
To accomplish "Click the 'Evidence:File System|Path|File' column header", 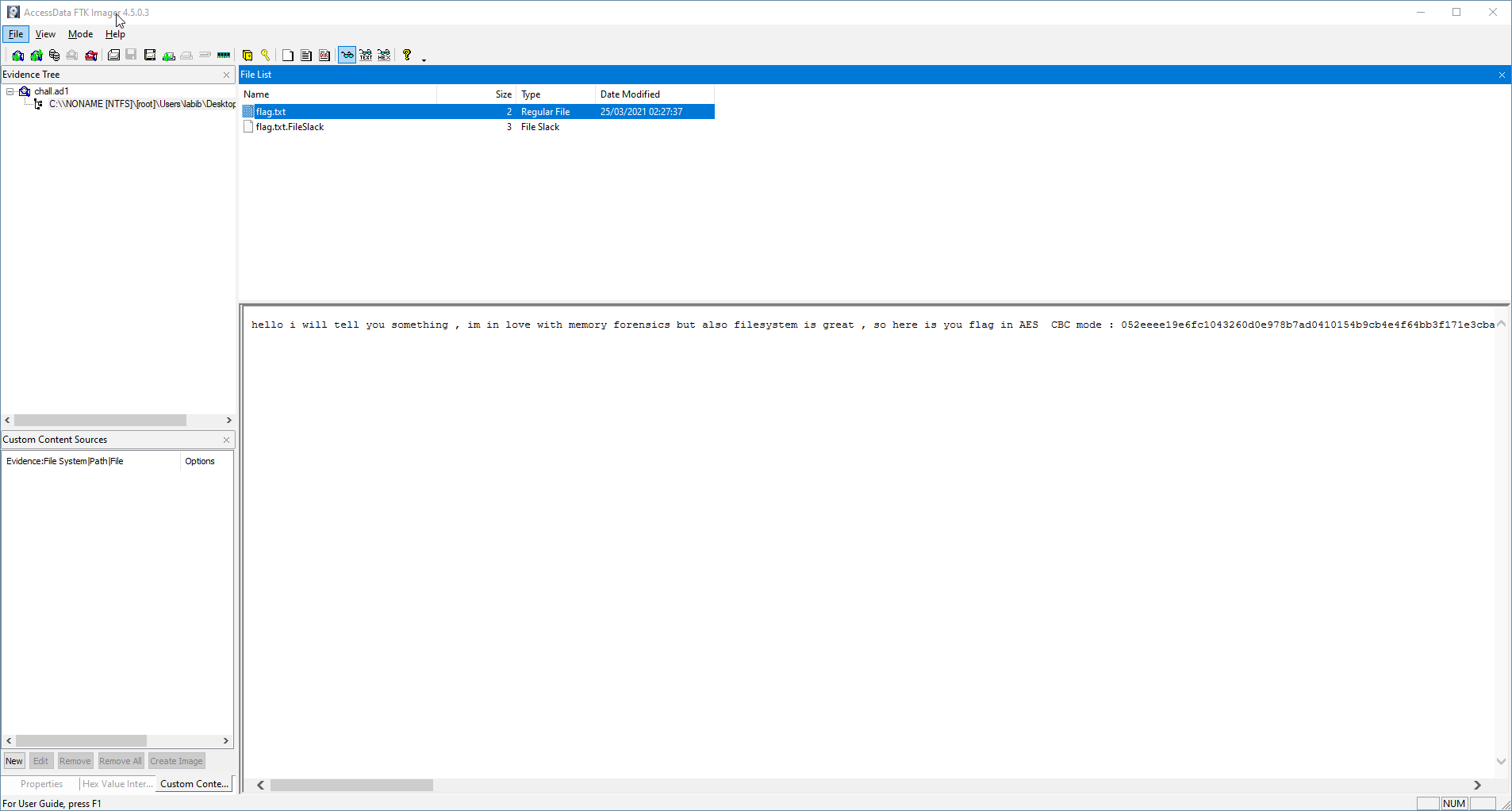I will coord(90,461).
